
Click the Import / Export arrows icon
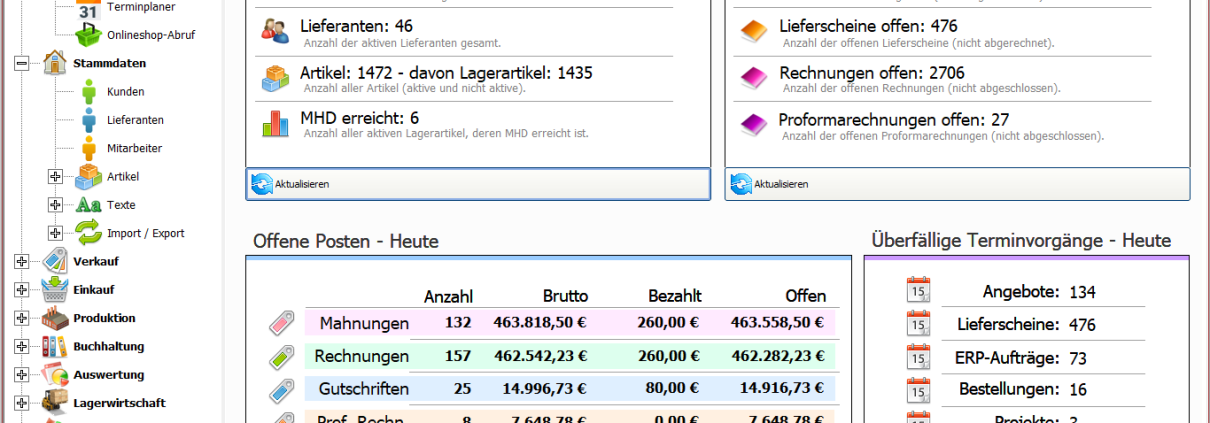[x=88, y=233]
